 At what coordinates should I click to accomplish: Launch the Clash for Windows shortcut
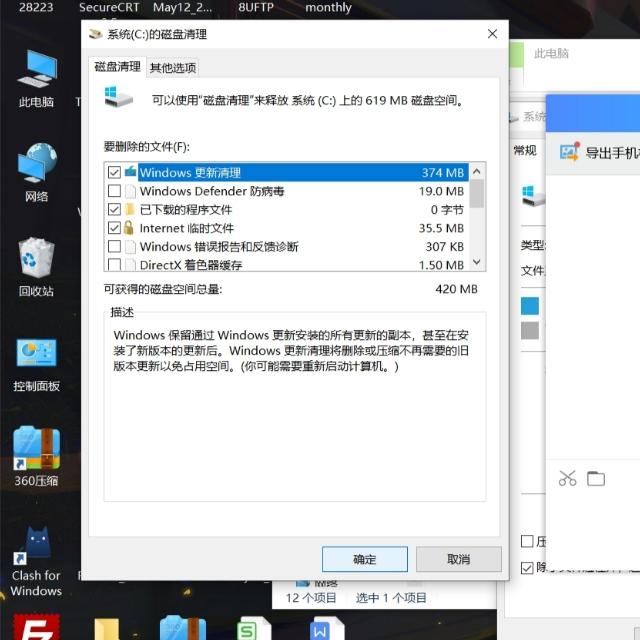(36, 561)
